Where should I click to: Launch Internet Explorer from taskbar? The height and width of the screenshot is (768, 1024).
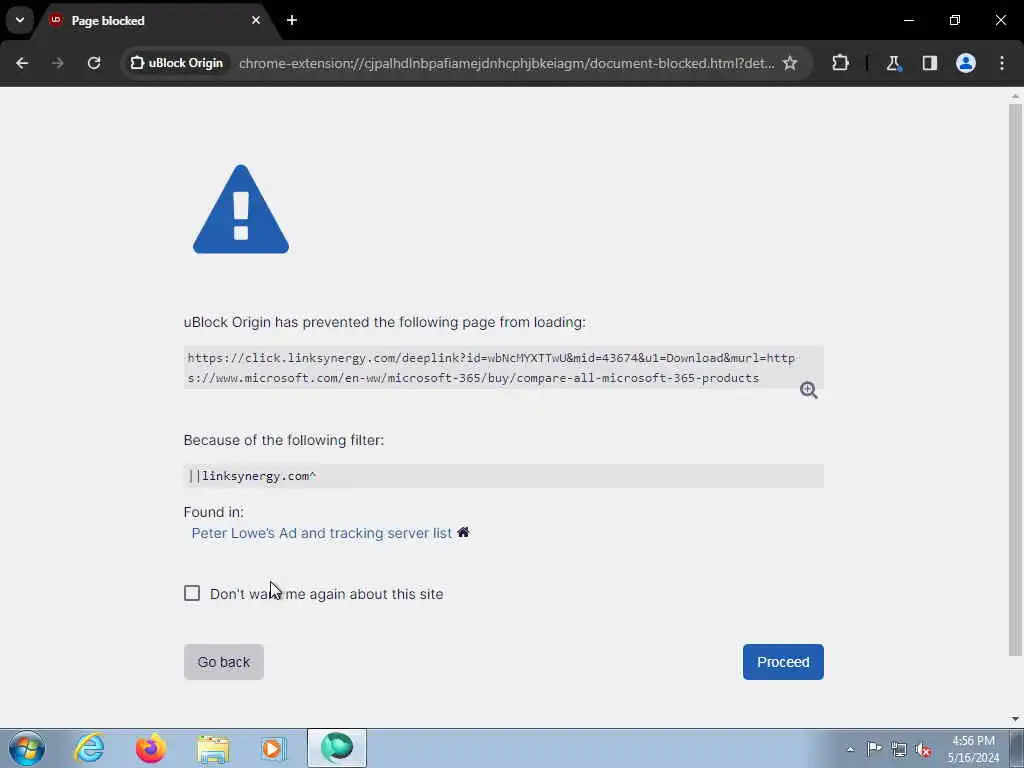pos(89,748)
